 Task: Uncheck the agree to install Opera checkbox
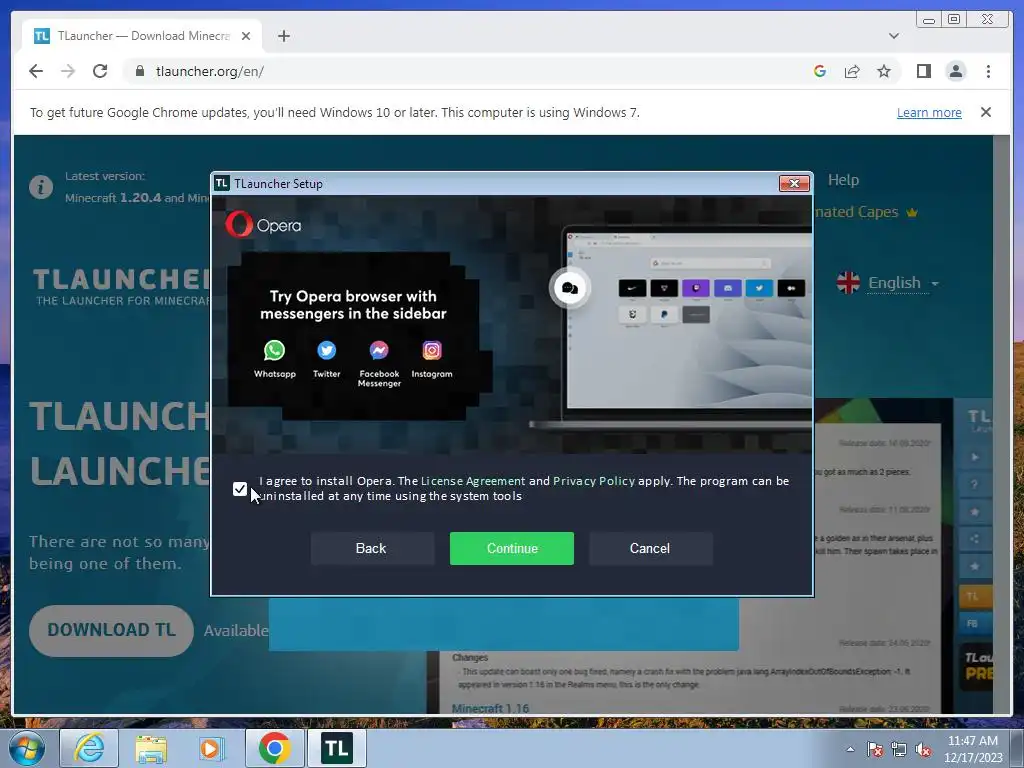click(x=240, y=489)
